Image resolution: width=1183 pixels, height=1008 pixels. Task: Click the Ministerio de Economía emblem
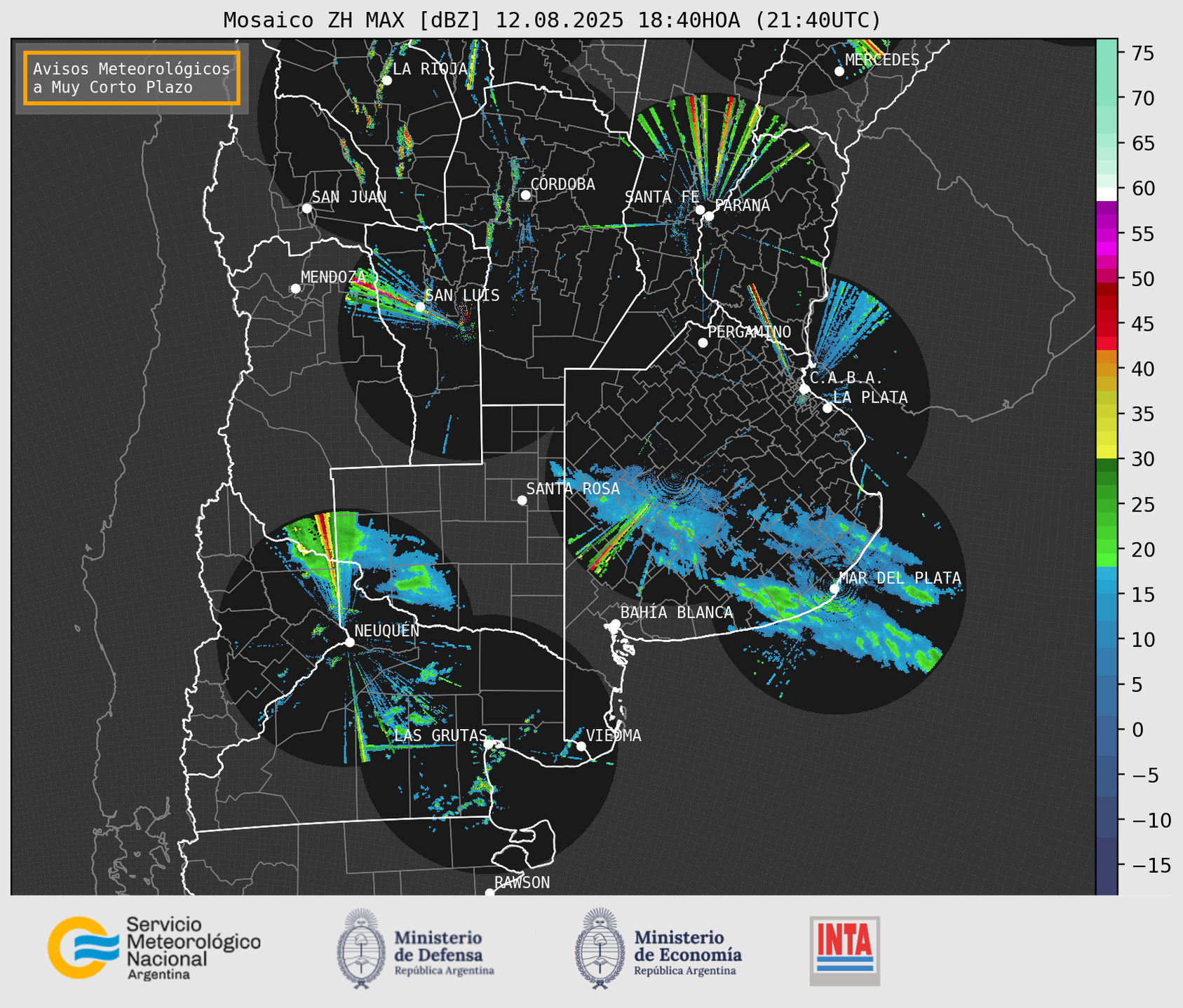coord(600,948)
